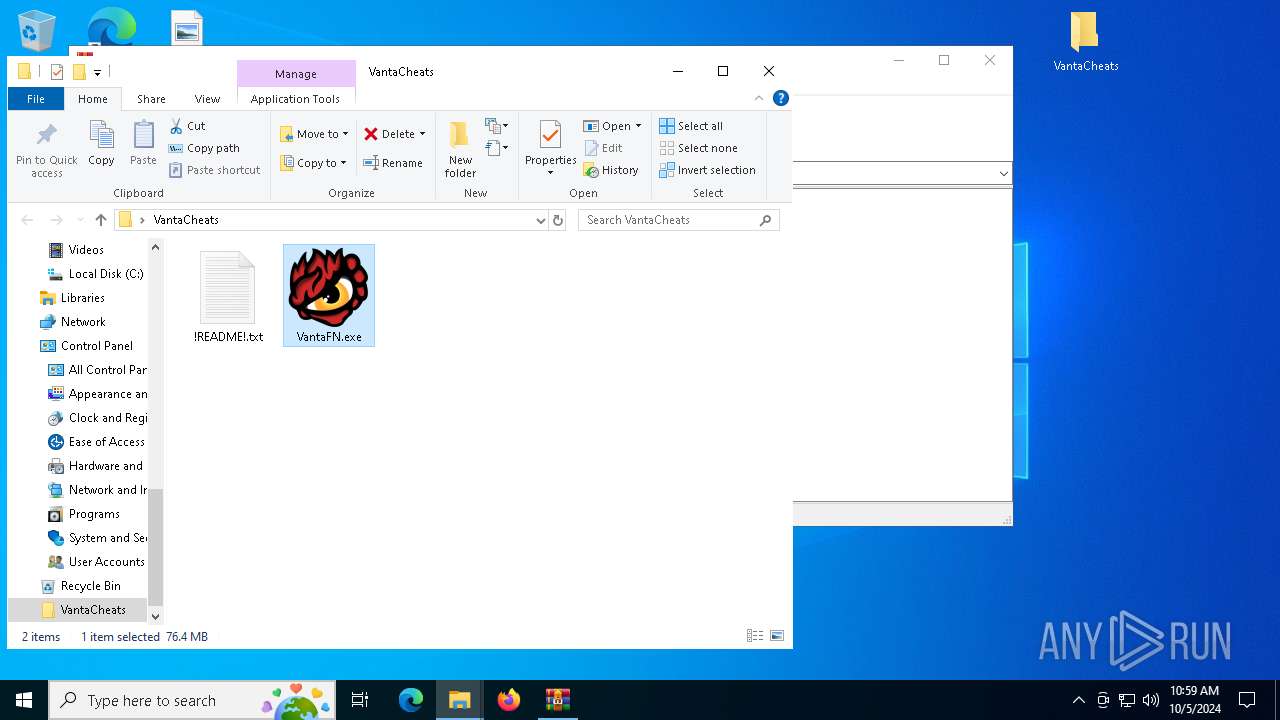The height and width of the screenshot is (720, 1280).
Task: Rename the selected VantaFN.exe file
Action: (x=392, y=163)
